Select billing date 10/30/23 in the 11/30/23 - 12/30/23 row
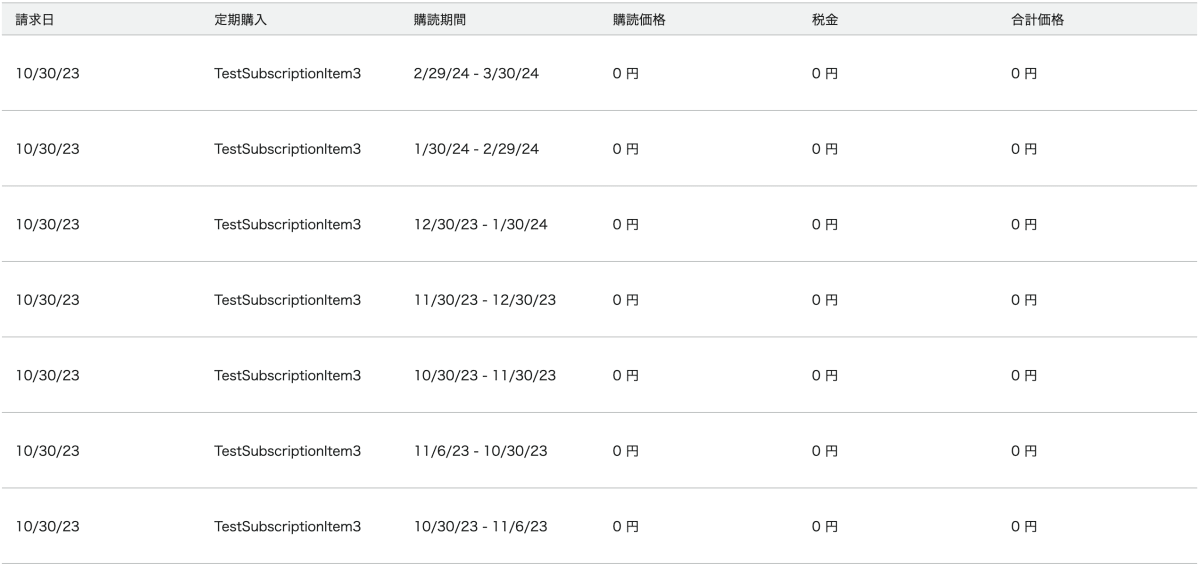The width and height of the screenshot is (1200, 571). pos(47,300)
